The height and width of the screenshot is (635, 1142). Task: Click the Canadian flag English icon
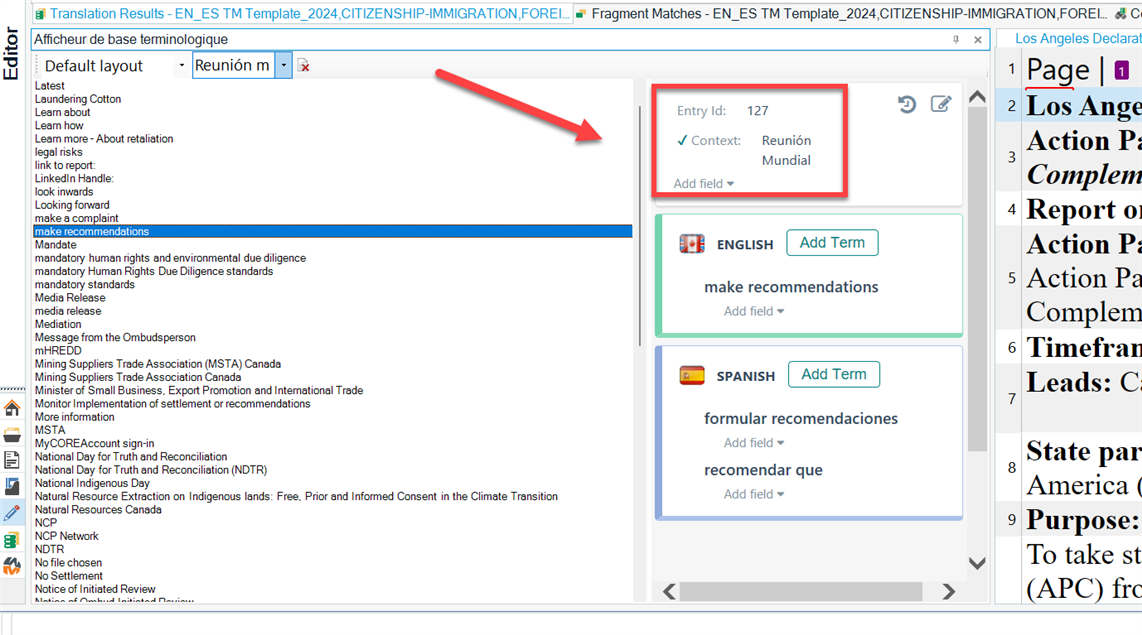tap(692, 244)
